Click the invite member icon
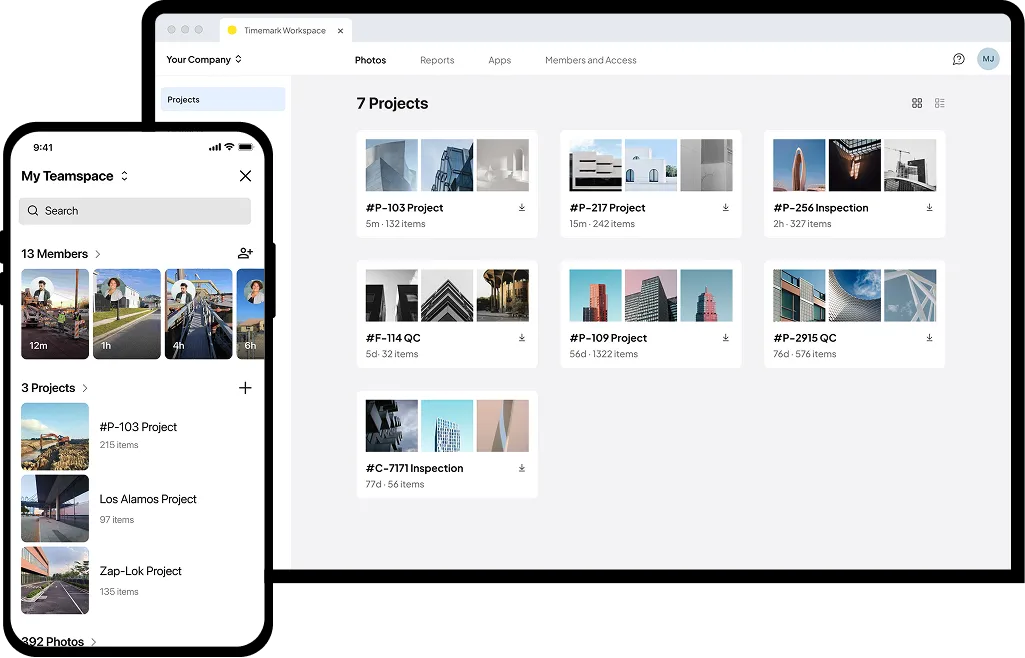The image size is (1025, 658). pyautogui.click(x=245, y=253)
